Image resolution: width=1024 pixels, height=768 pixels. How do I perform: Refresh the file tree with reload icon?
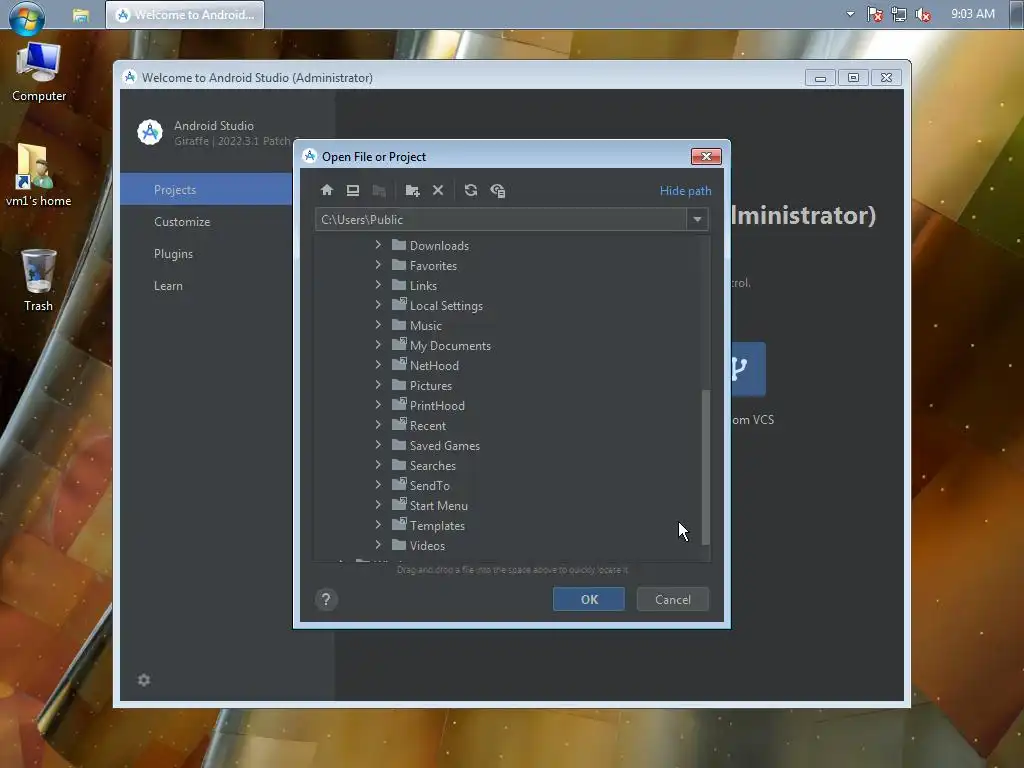coord(470,190)
